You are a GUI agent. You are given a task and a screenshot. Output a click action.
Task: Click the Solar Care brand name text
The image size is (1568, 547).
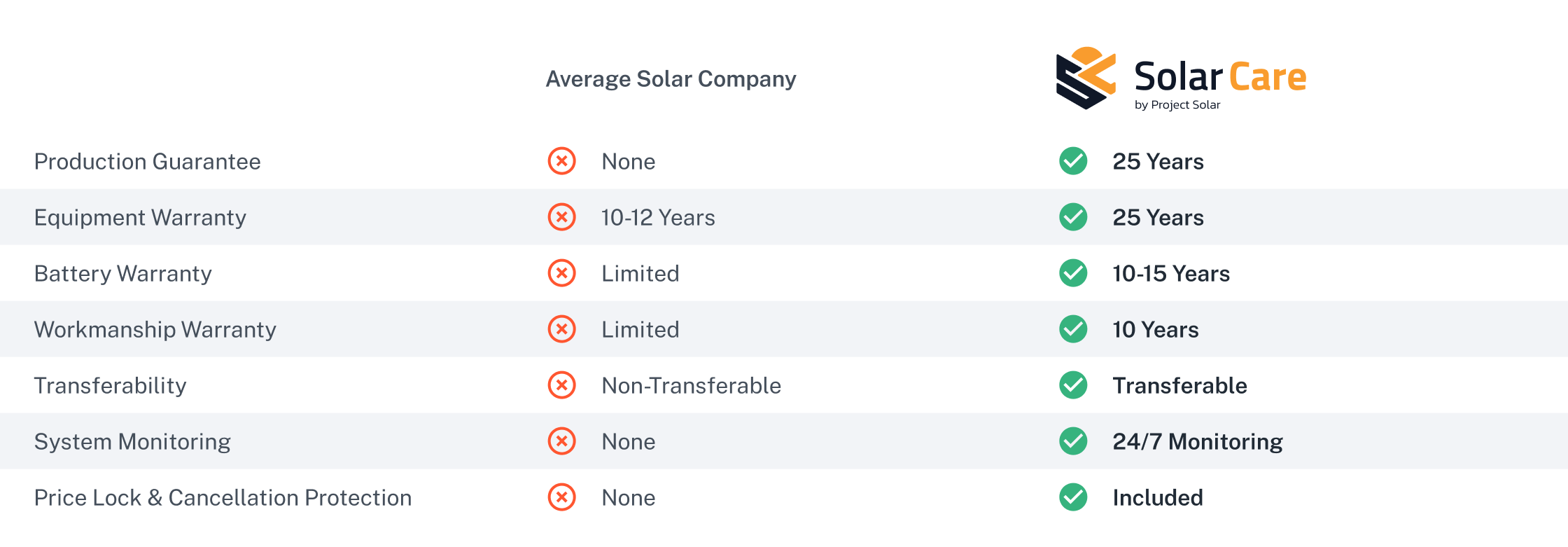[1220, 76]
